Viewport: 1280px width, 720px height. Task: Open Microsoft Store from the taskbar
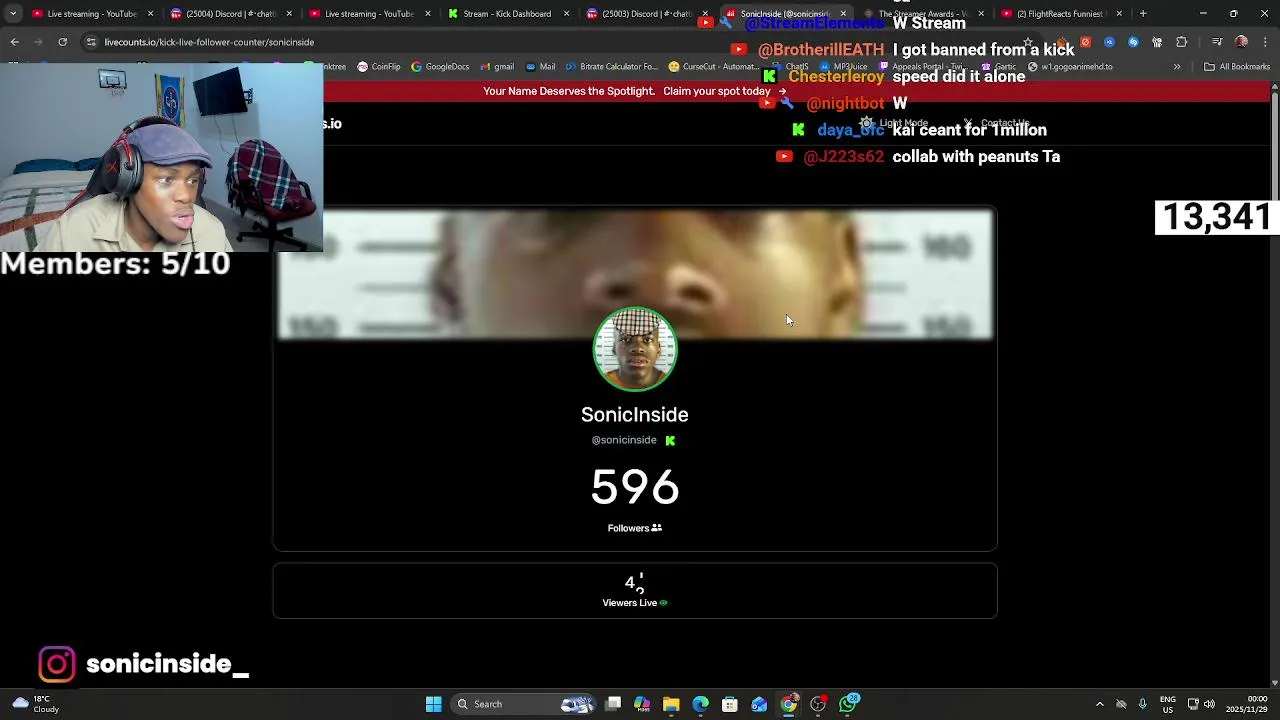tap(730, 704)
